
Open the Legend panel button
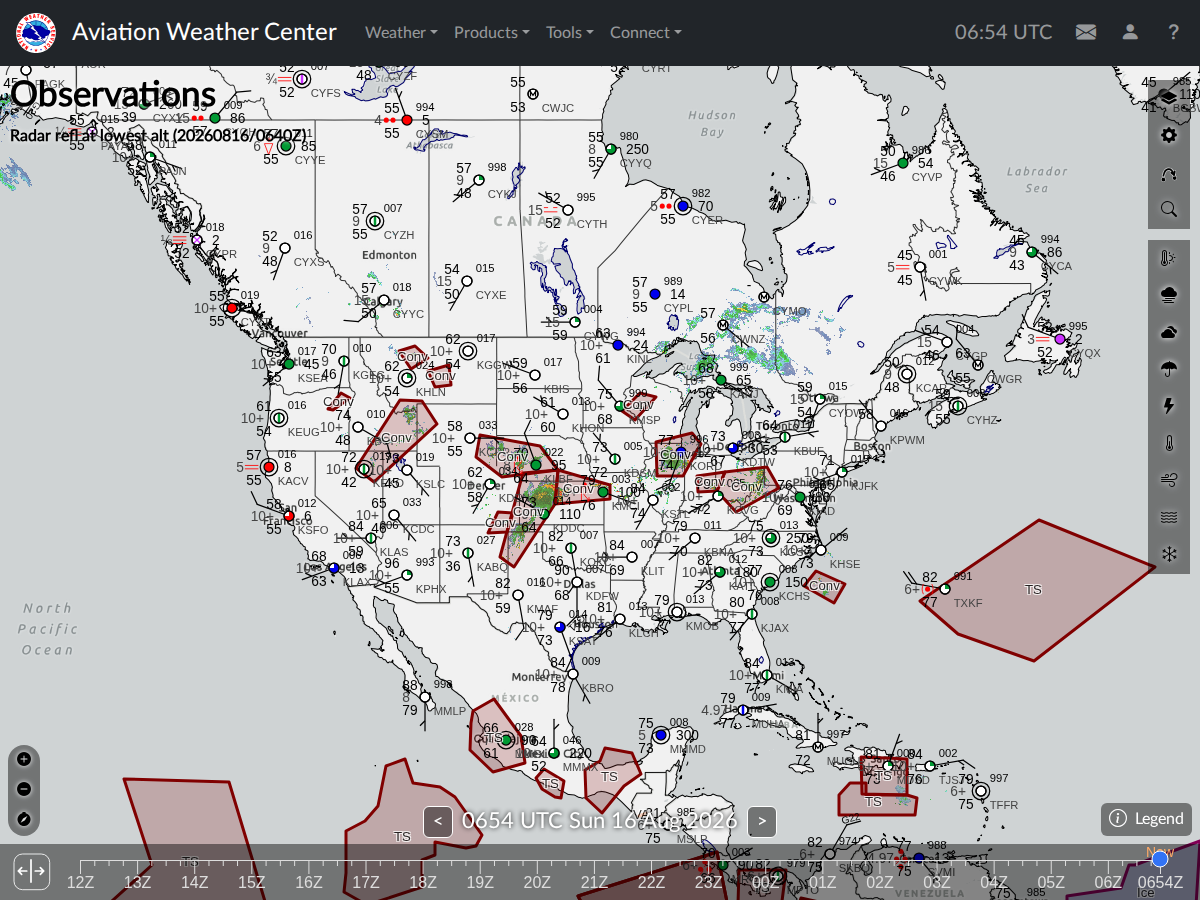pos(1147,819)
